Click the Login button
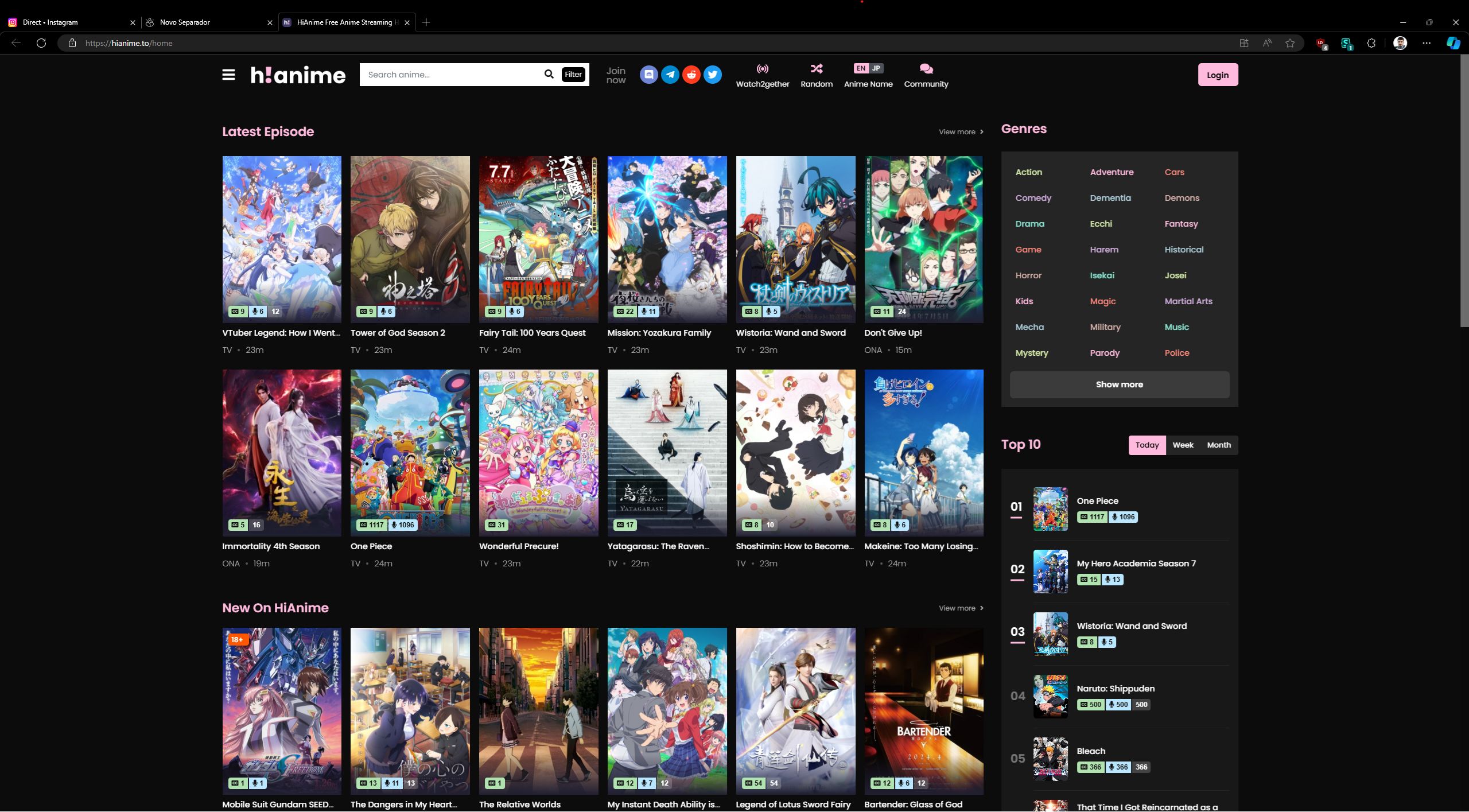This screenshot has width=1469, height=812. (x=1218, y=75)
